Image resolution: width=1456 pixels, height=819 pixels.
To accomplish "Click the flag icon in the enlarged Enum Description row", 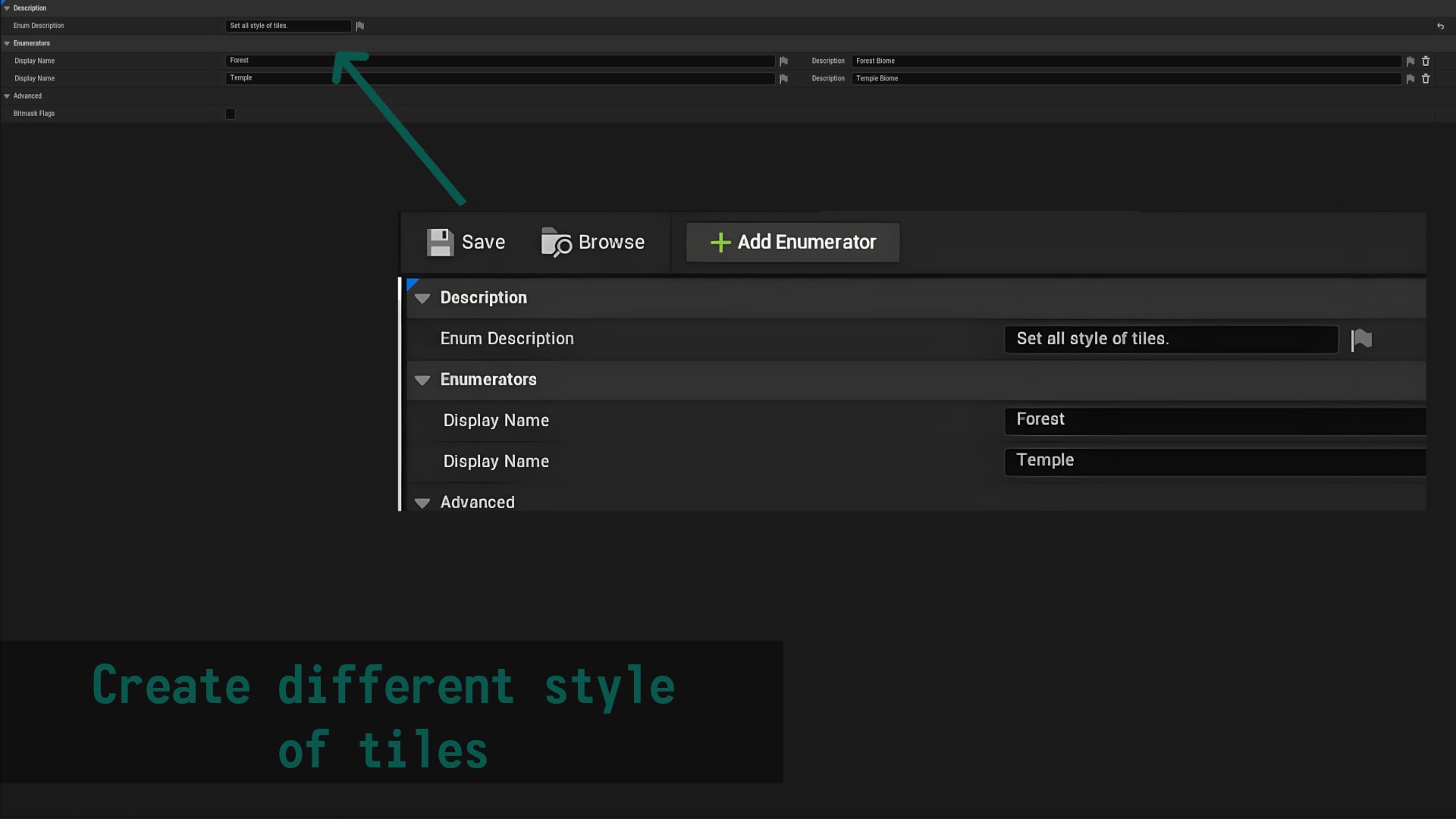I will (1361, 339).
